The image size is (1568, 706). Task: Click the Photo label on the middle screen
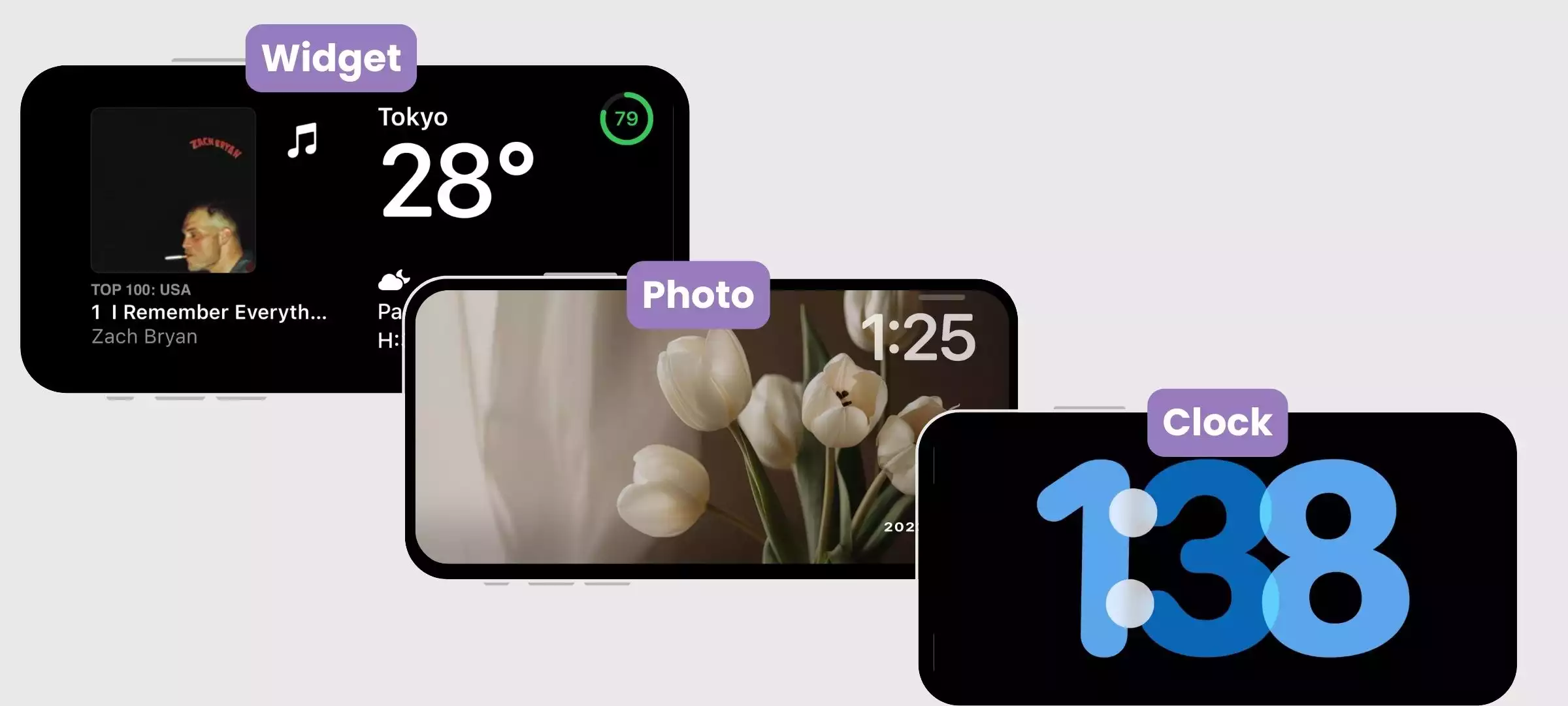click(x=697, y=294)
